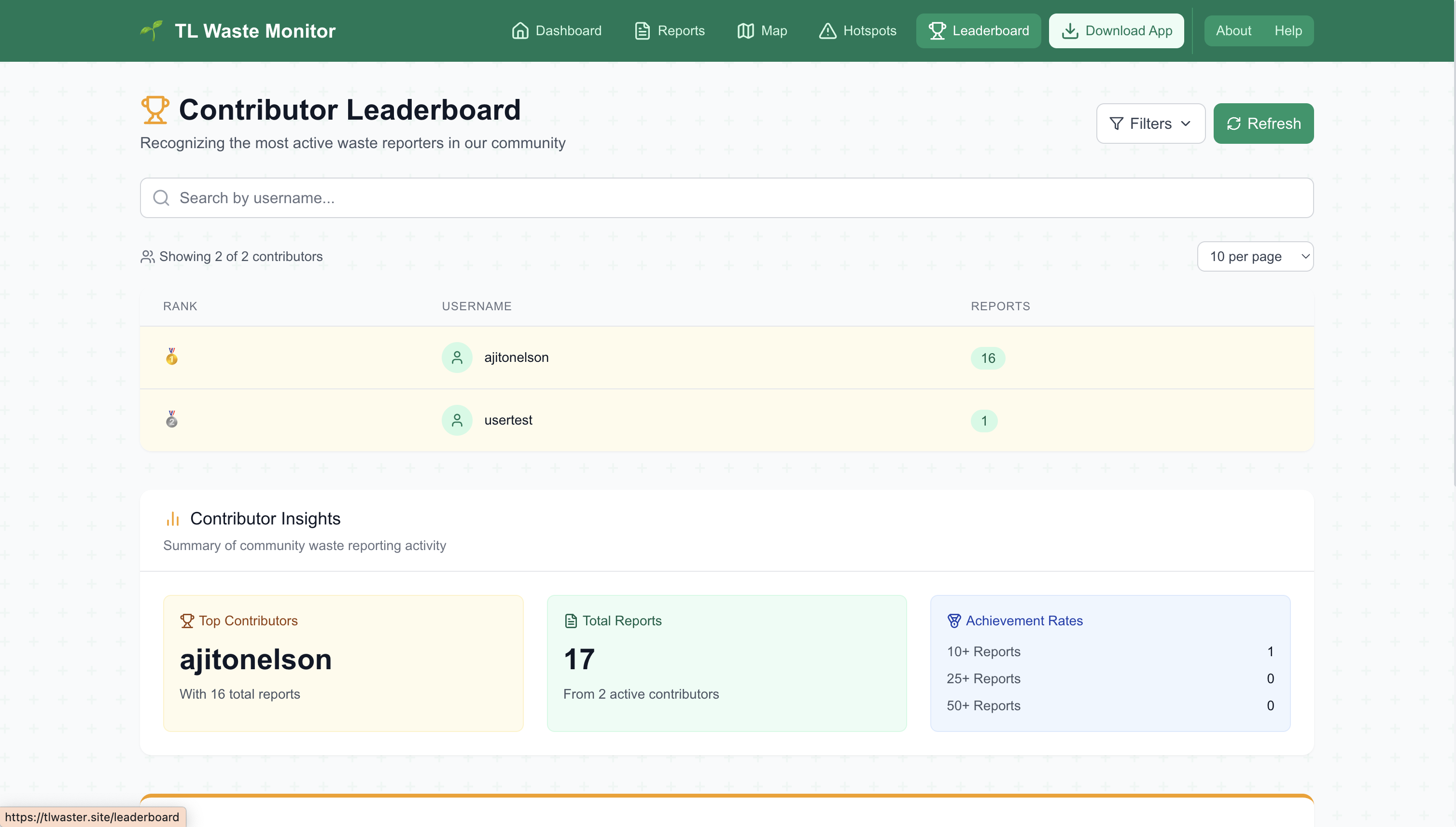The image size is (1456, 827).
Task: Open the Dashboard nav item
Action: point(556,31)
